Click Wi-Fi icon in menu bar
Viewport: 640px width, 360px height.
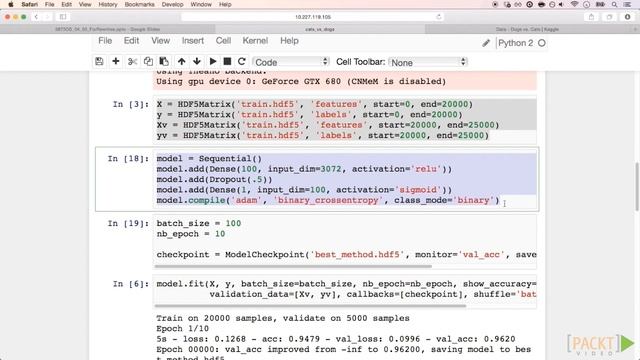575,4
